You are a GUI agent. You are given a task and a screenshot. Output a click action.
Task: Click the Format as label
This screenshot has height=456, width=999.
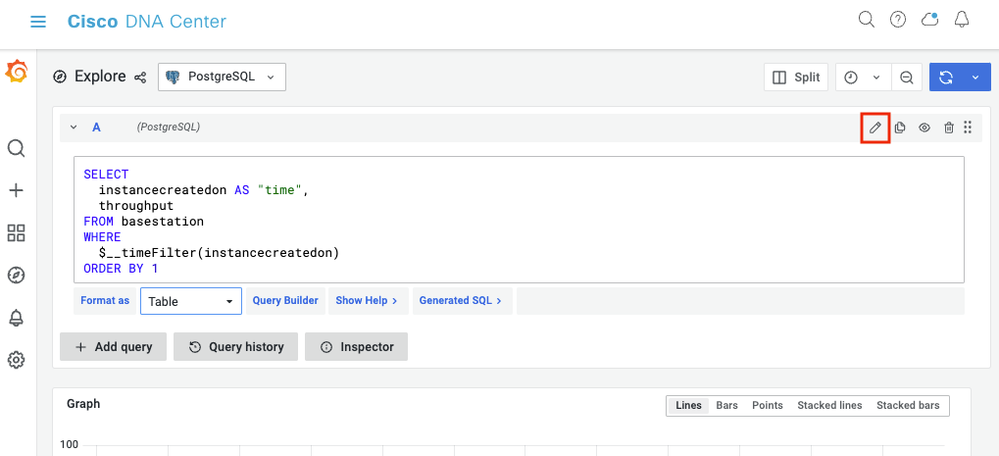[x=105, y=301]
